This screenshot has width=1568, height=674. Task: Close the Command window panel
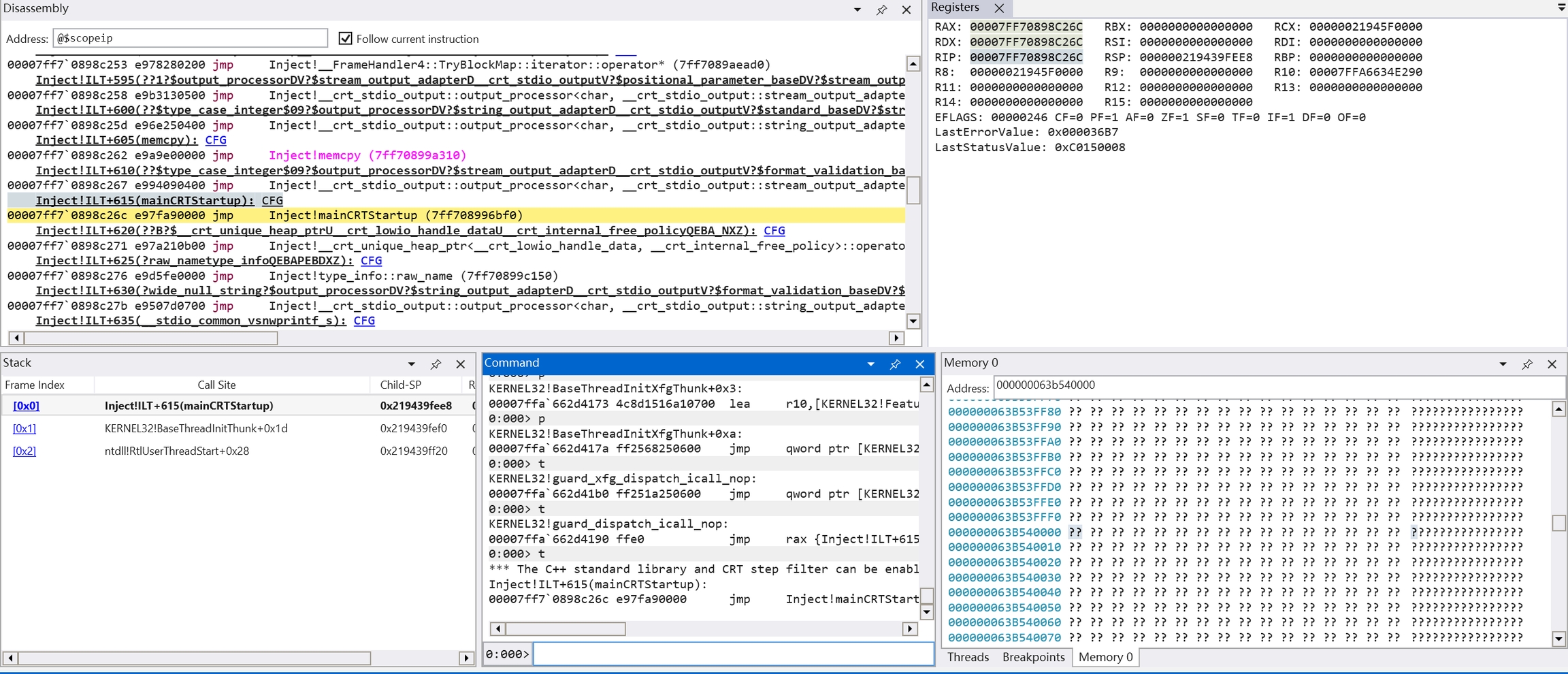click(x=920, y=364)
